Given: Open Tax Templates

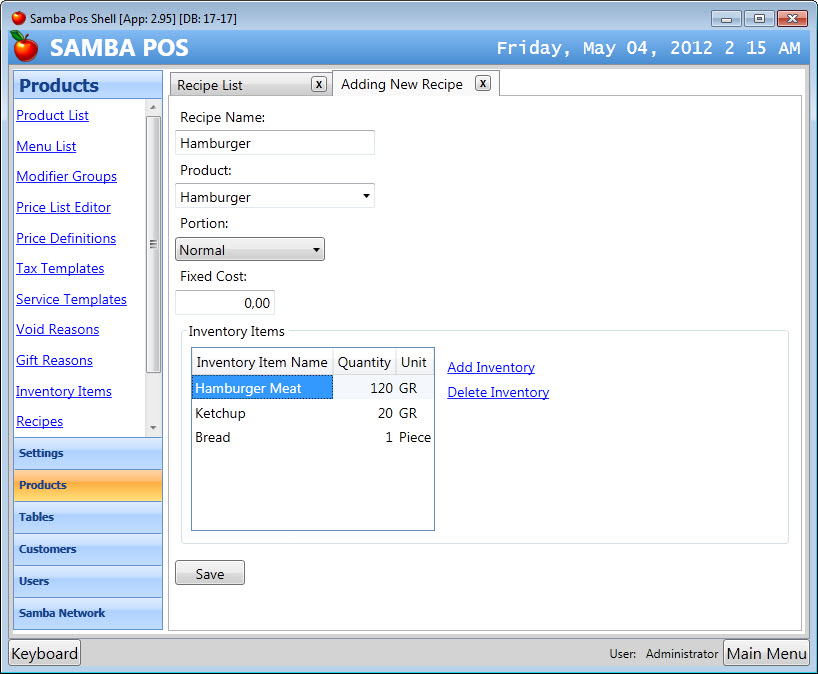Looking at the screenshot, I should click(60, 268).
